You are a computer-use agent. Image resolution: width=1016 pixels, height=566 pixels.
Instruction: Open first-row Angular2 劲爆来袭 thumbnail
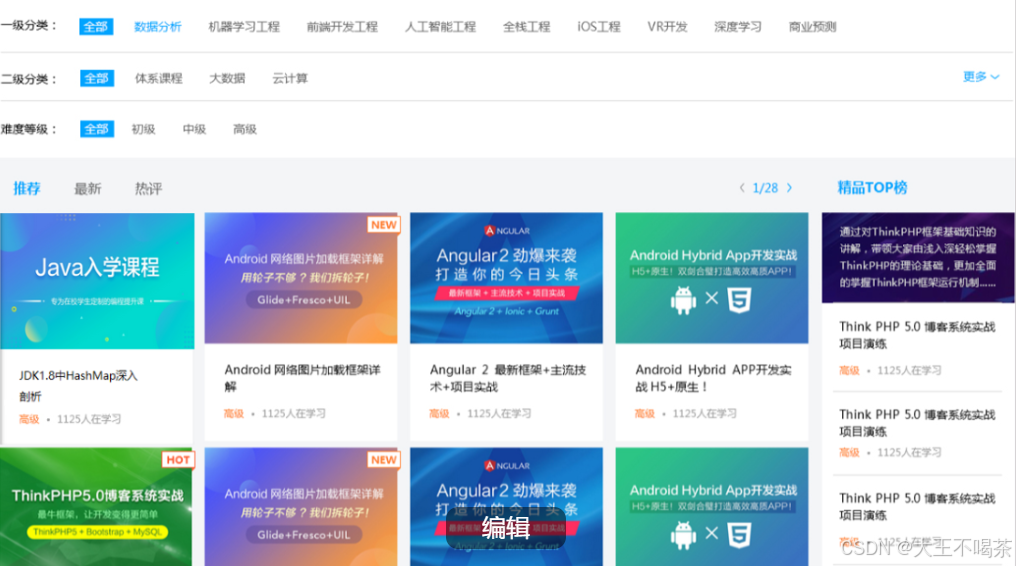pos(507,278)
